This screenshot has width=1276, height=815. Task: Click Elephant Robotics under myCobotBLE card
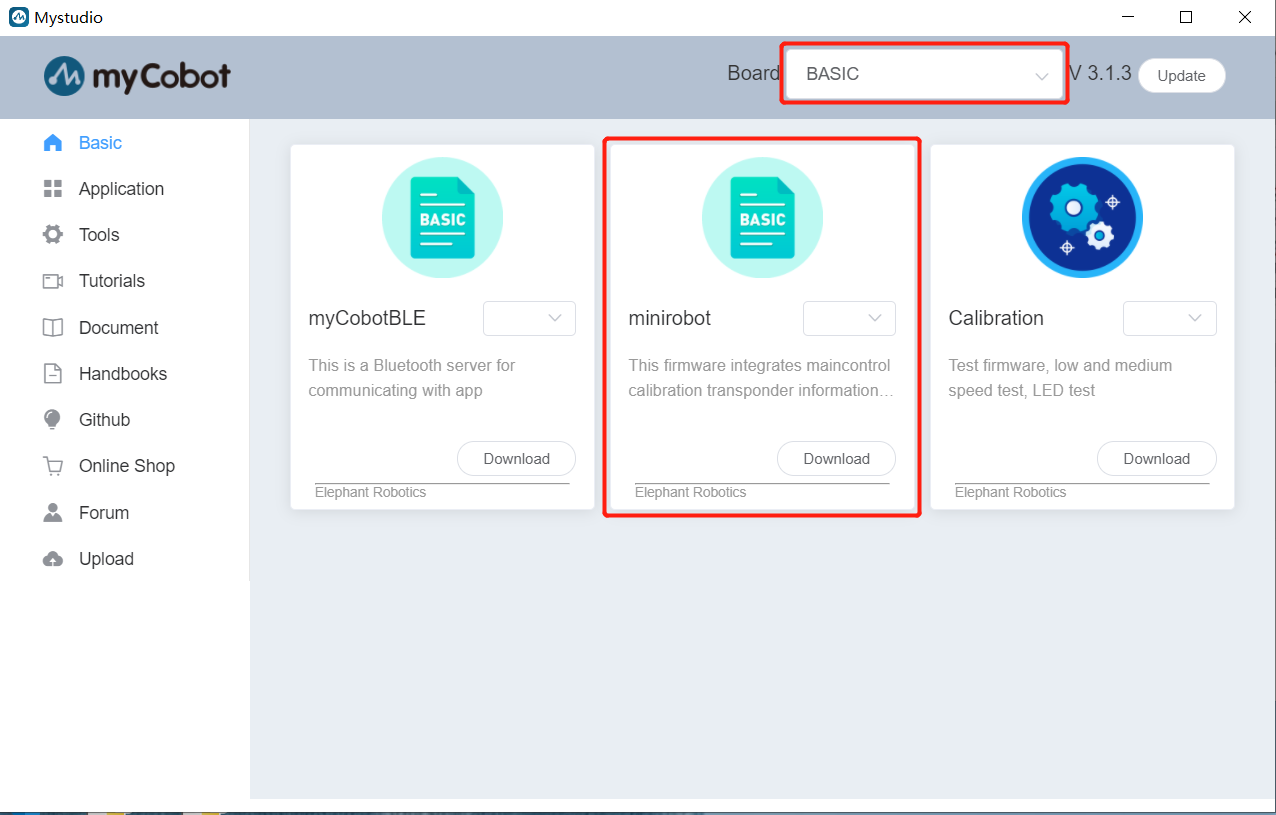370,492
